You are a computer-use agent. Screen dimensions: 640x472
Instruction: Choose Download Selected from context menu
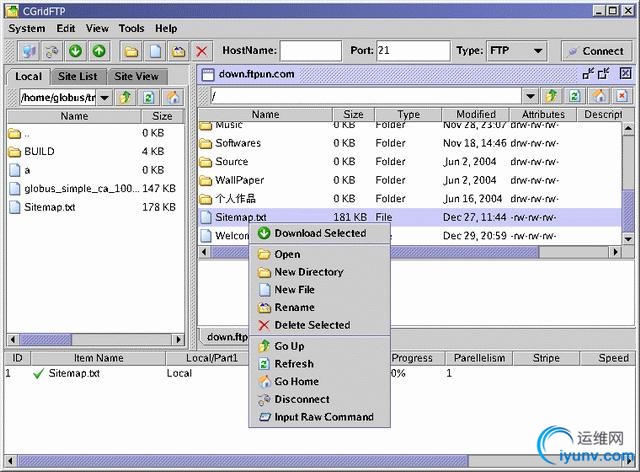click(320, 233)
